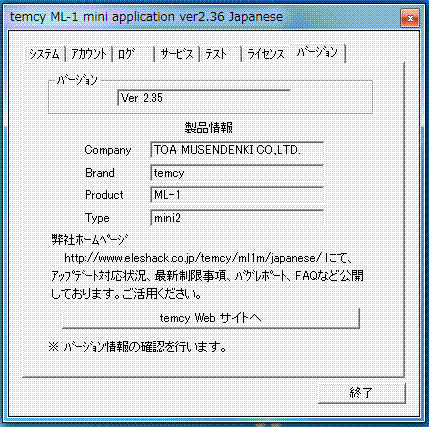The image size is (429, 427).
Task: Click the Ver 2.35 version field
Action: 204,98
